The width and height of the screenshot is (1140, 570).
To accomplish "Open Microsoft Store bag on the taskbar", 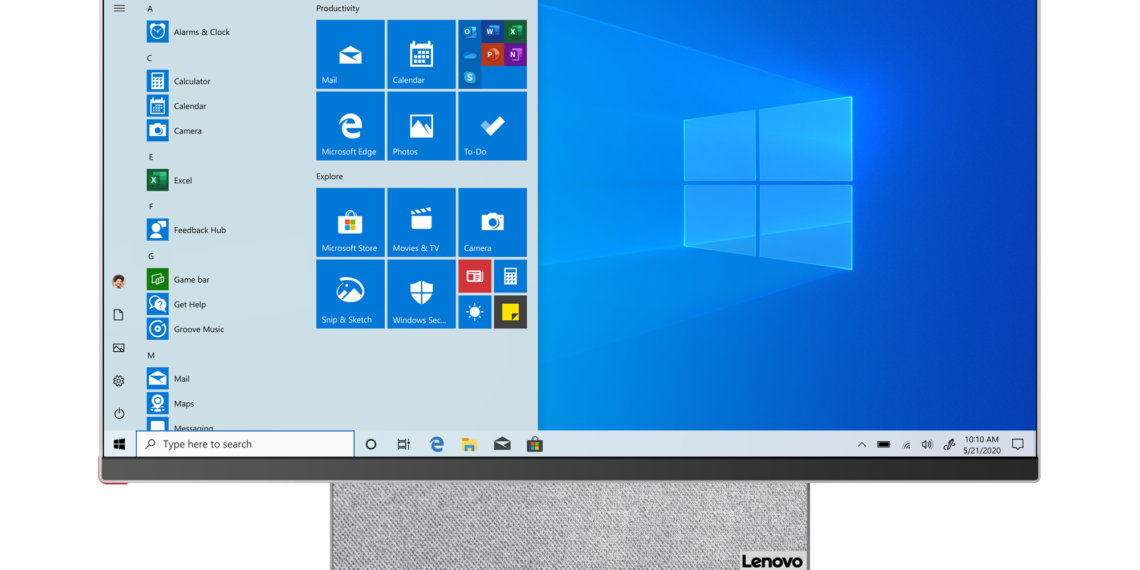I will point(535,444).
